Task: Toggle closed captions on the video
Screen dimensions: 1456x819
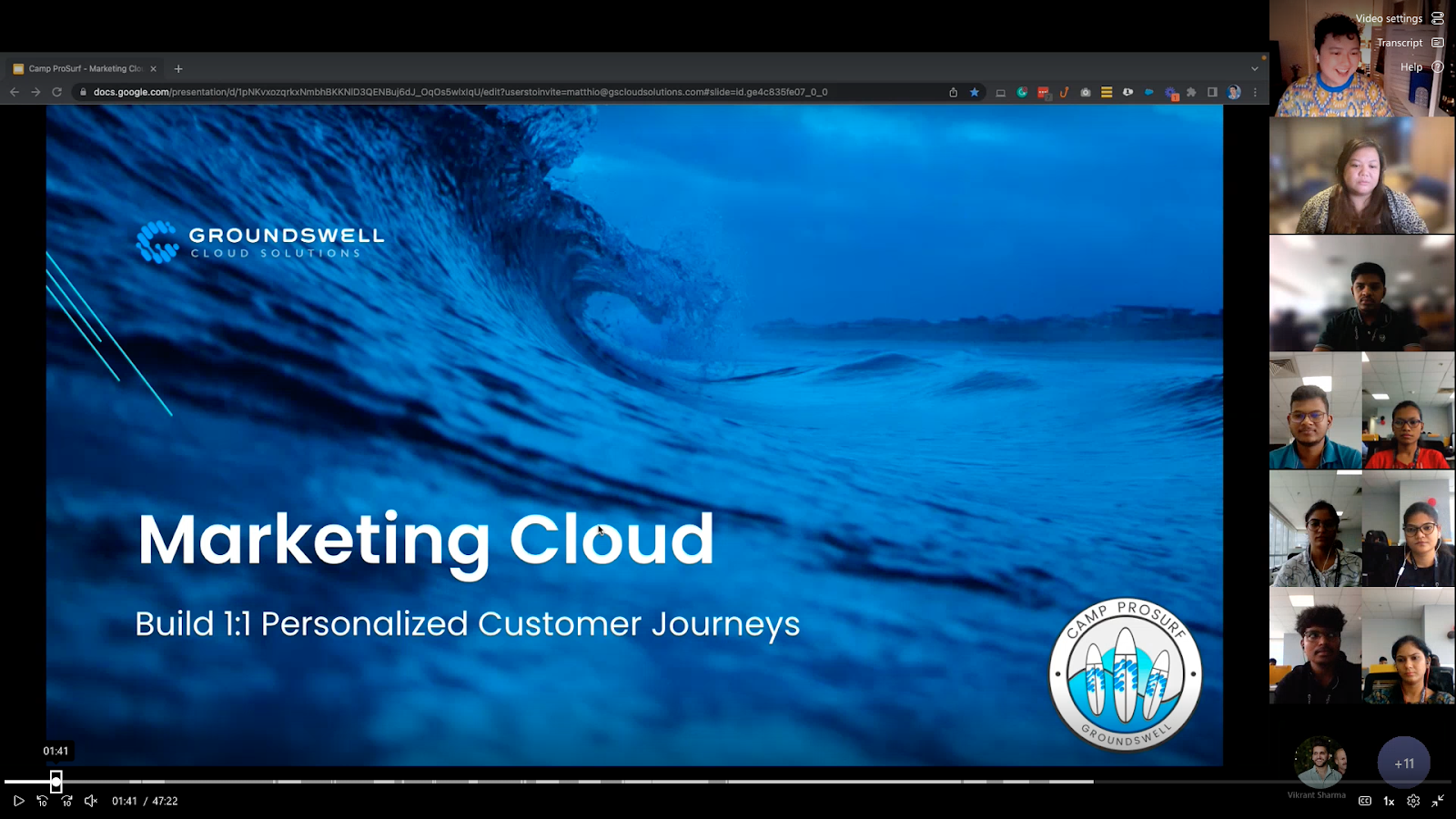Action: [x=1365, y=801]
